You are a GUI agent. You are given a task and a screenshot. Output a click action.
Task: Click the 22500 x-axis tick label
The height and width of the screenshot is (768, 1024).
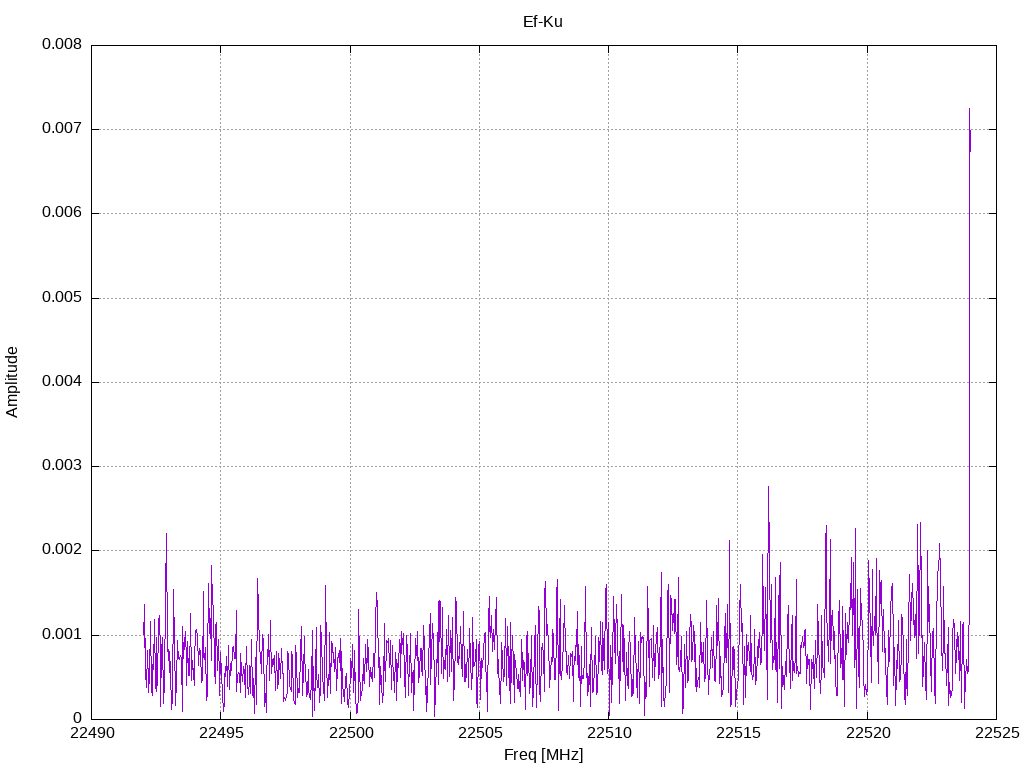pos(350,733)
